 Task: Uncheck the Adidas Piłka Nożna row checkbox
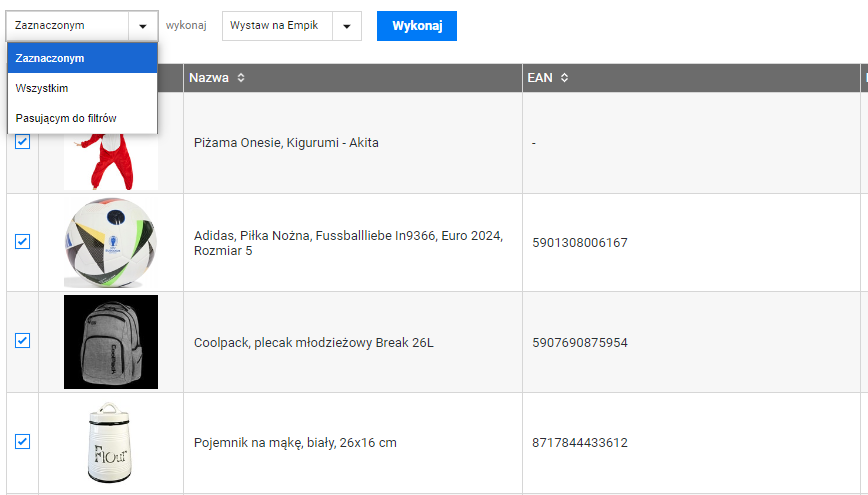pyautogui.click(x=22, y=242)
